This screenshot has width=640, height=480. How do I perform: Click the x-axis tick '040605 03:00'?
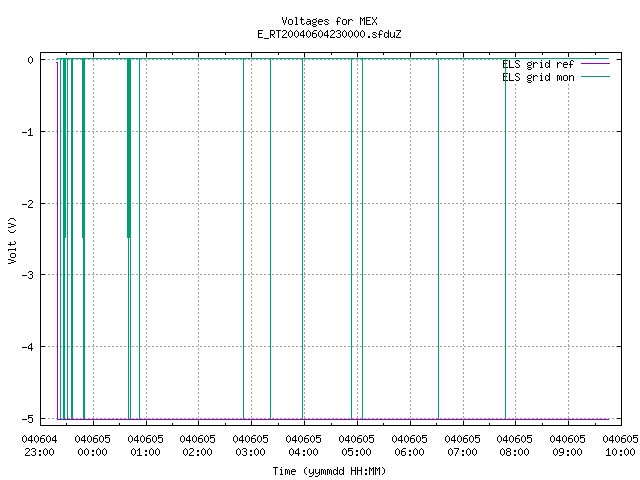pyautogui.click(x=251, y=446)
